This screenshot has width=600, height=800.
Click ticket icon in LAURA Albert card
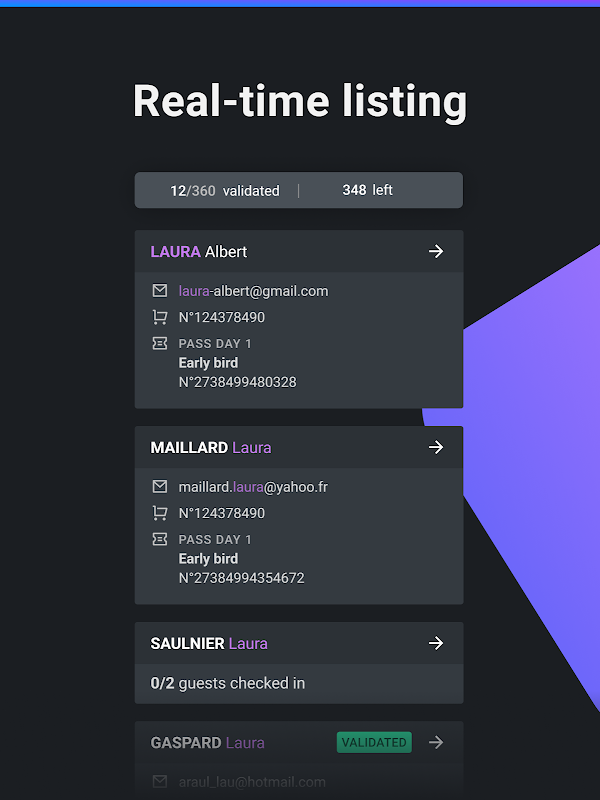[x=159, y=343]
